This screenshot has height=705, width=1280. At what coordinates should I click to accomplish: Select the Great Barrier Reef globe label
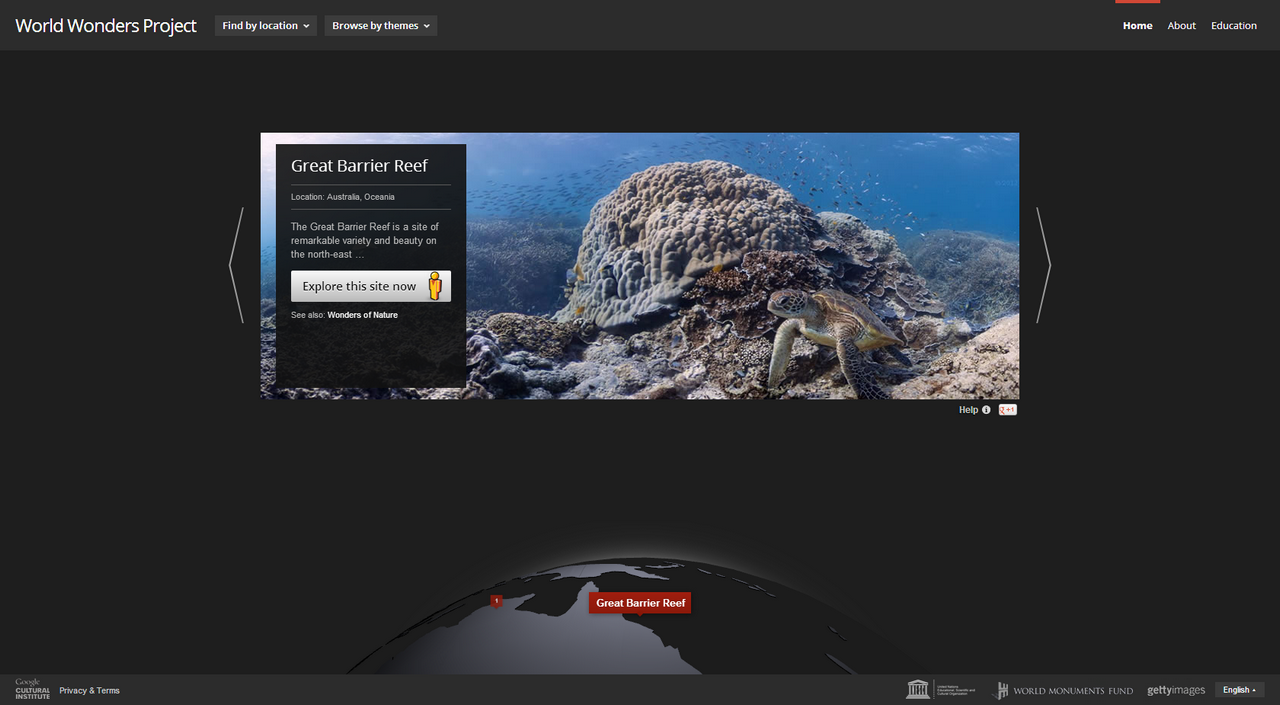tap(640, 603)
